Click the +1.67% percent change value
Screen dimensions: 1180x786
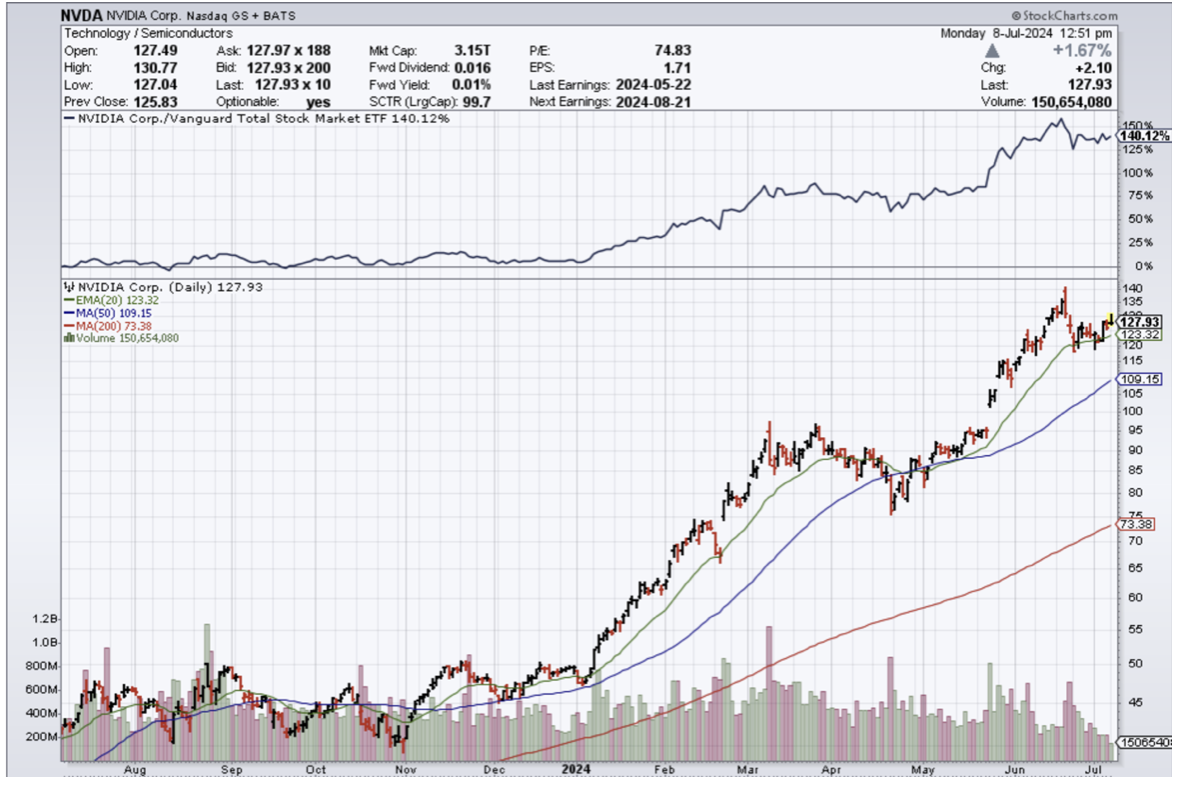tap(1083, 51)
